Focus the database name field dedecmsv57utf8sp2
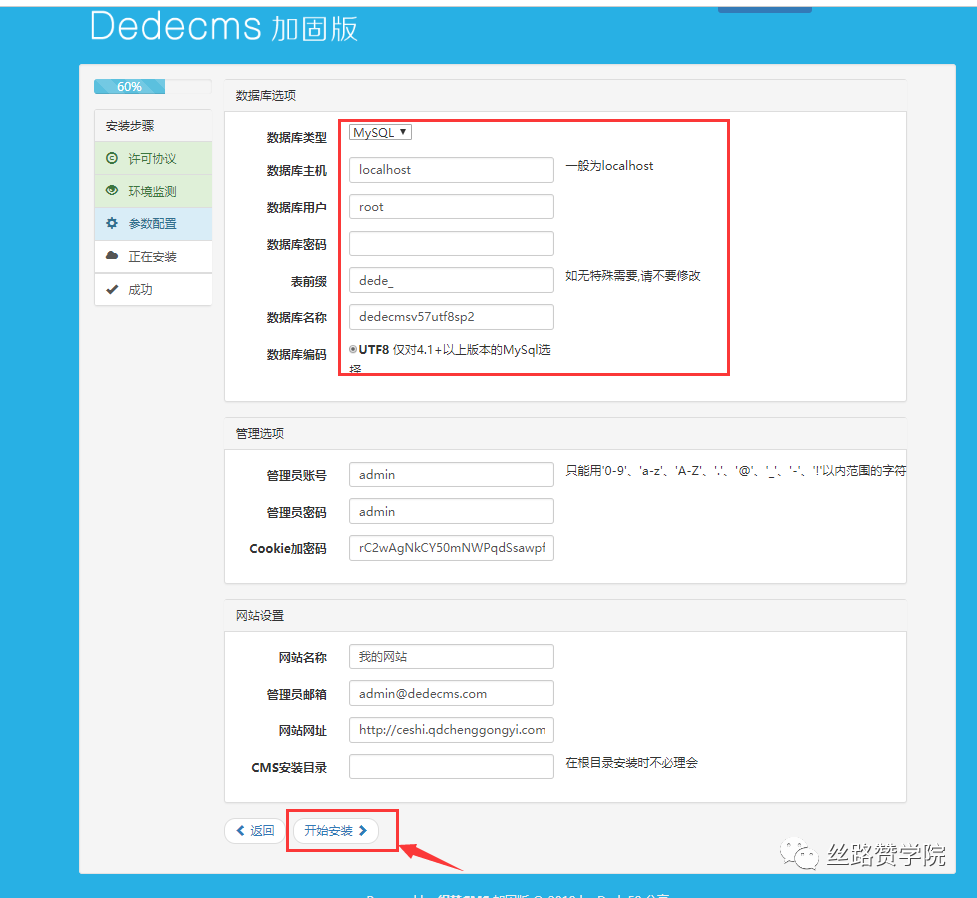Viewport: 977px width, 898px height. click(x=451, y=317)
